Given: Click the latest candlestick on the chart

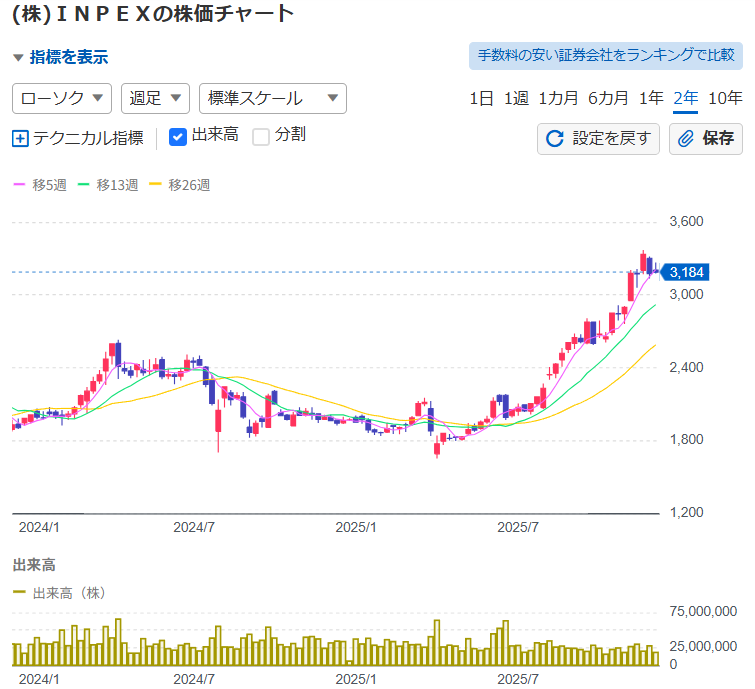Looking at the screenshot, I should [656, 268].
